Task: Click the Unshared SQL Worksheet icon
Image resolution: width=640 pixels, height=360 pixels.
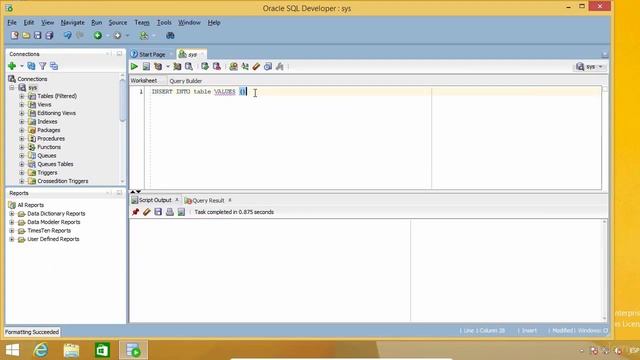Action: point(233,67)
